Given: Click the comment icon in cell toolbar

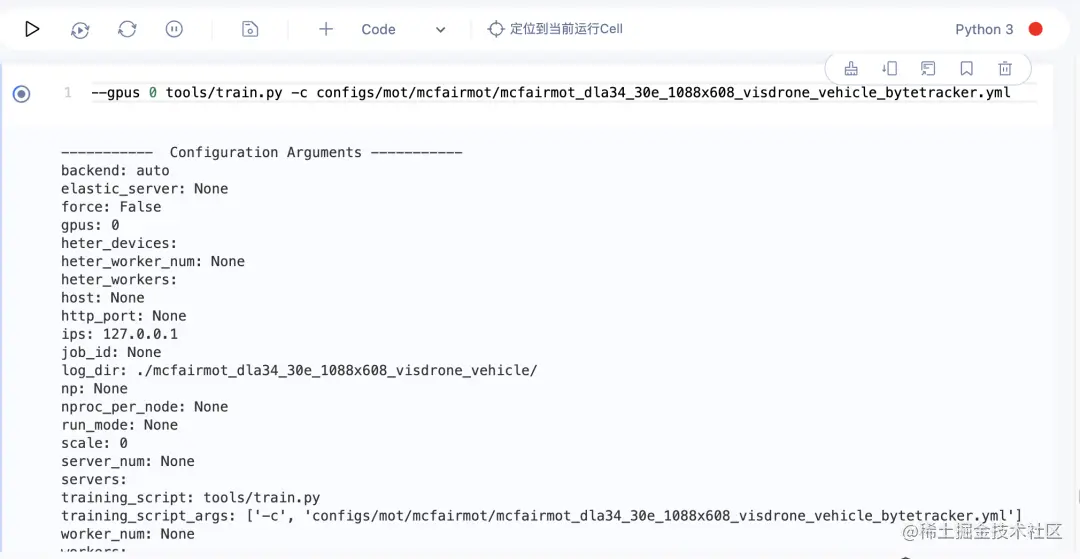Looking at the screenshot, I should [x=928, y=68].
